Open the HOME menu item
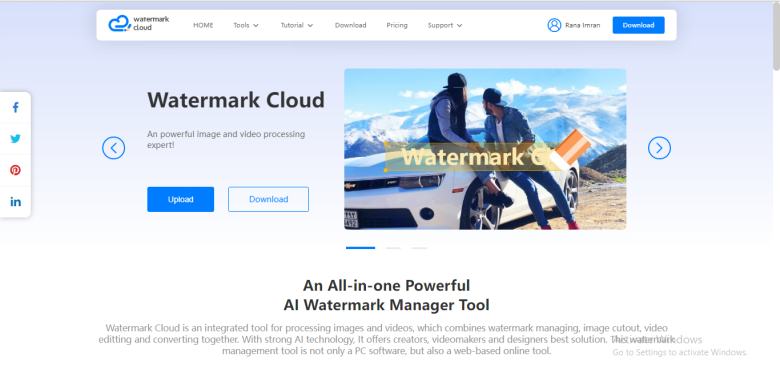The image size is (780, 377). [203, 25]
